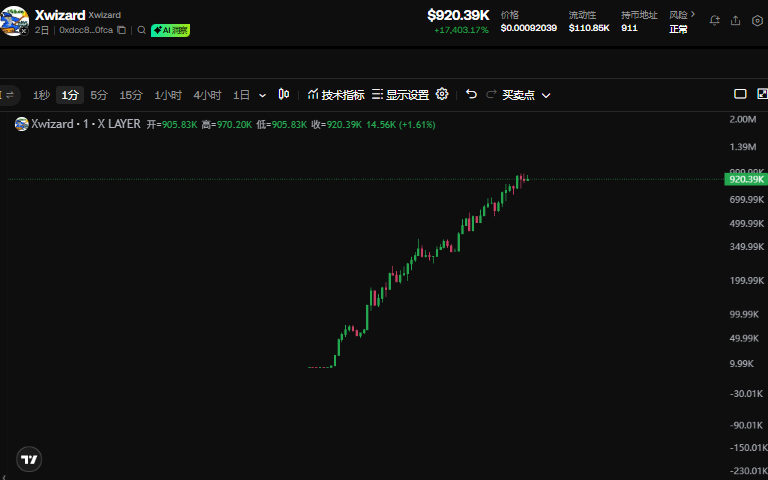Image resolution: width=768 pixels, height=480 pixels.
Task: Select the 1秒 timeframe
Action: pyautogui.click(x=41, y=95)
